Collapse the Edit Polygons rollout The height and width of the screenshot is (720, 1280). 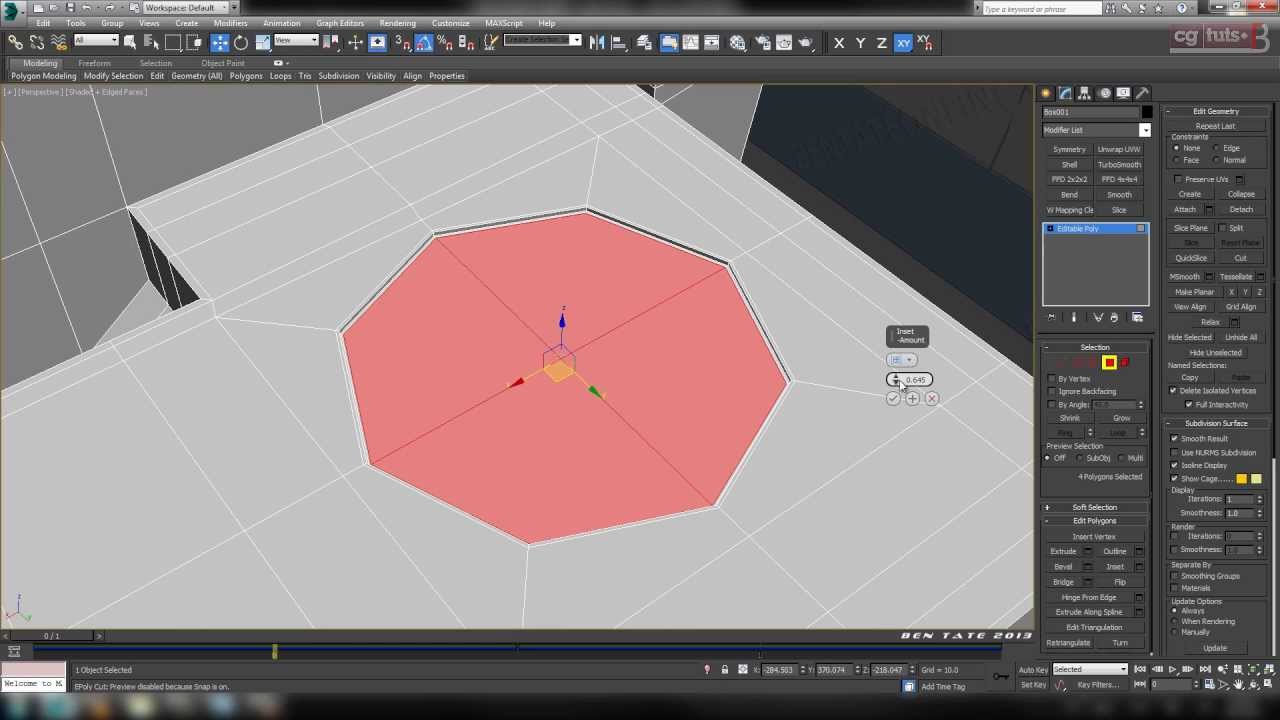[x=1095, y=521]
